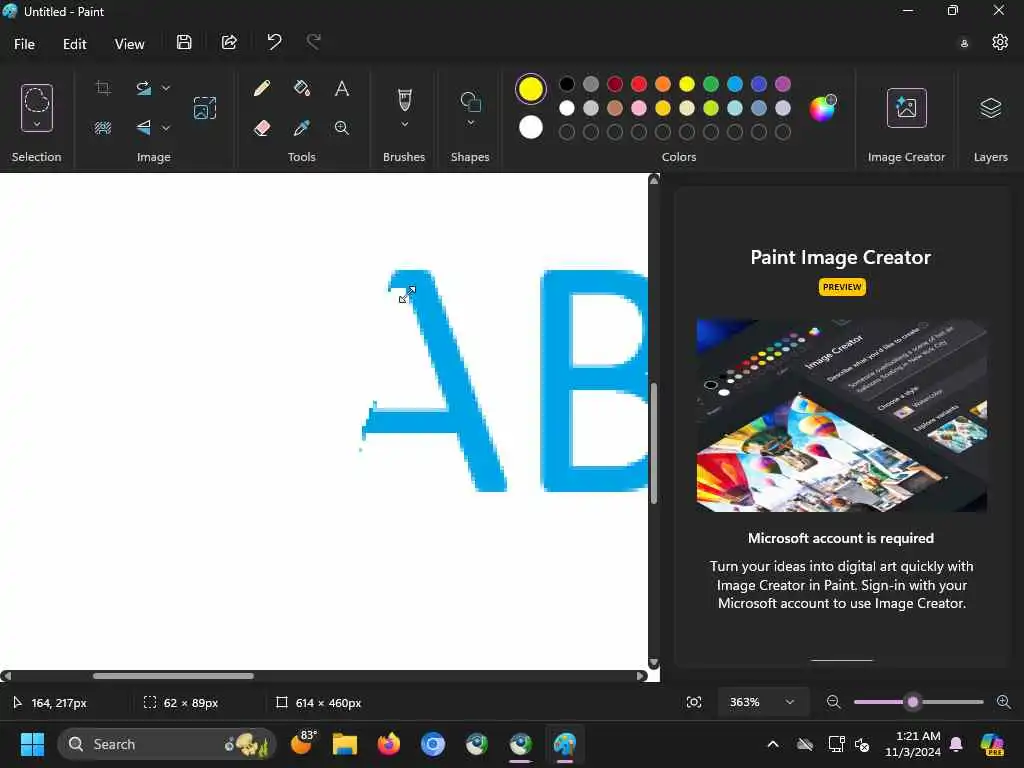Screen dimensions: 1024x768
Task: Click the Rotate image icon
Action: 143,88
